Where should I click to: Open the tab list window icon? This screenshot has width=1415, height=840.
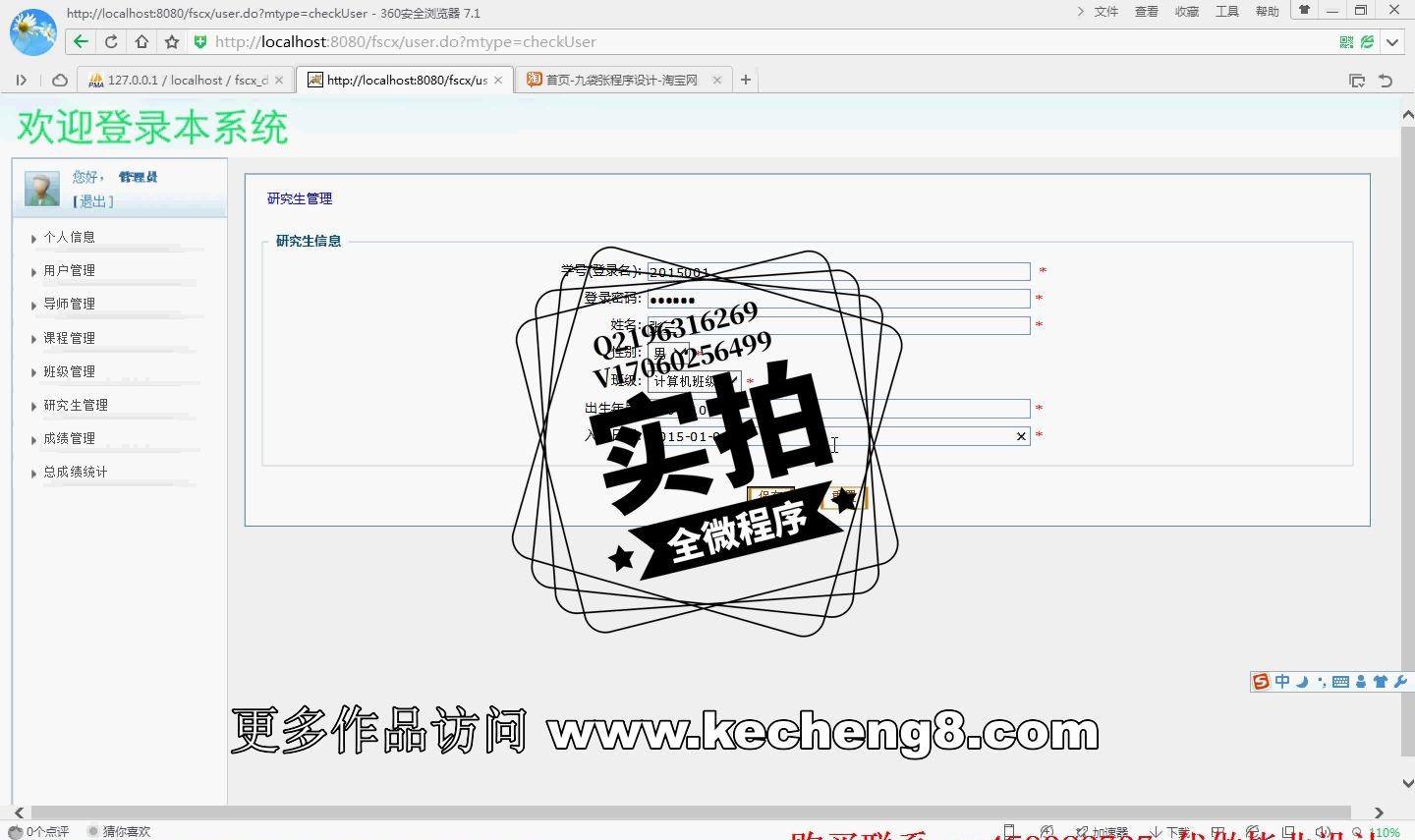coord(1357,81)
